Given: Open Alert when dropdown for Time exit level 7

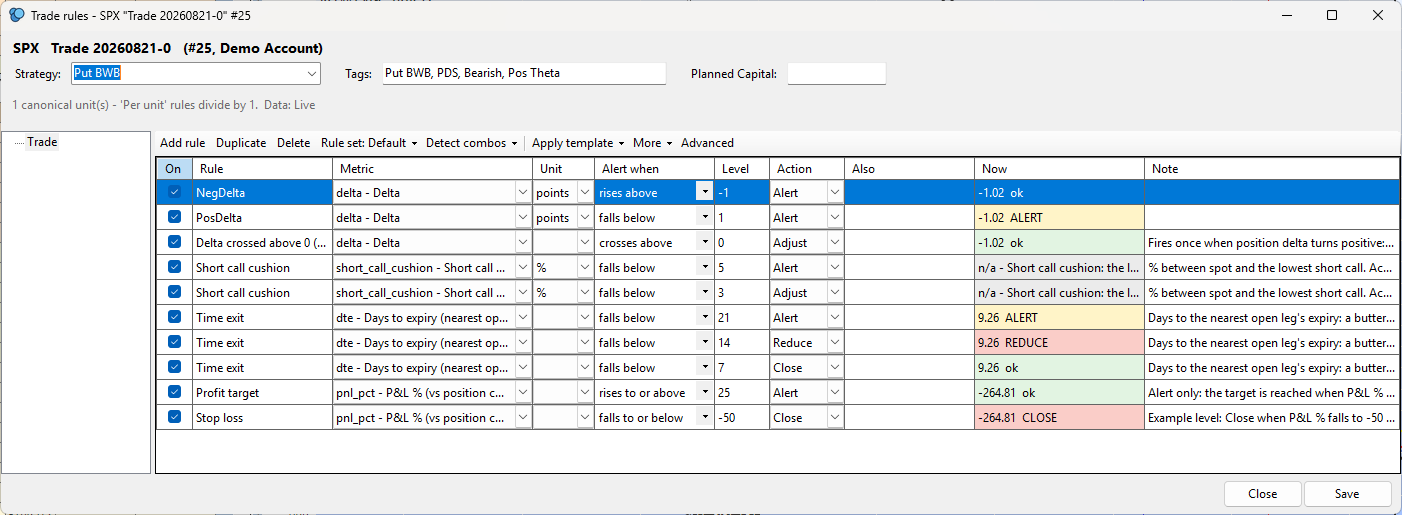Looking at the screenshot, I should (x=704, y=367).
